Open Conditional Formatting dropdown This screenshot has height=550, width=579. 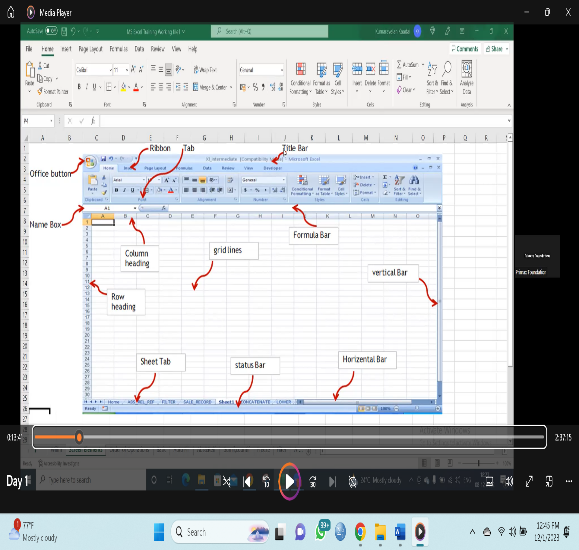pyautogui.click(x=301, y=78)
